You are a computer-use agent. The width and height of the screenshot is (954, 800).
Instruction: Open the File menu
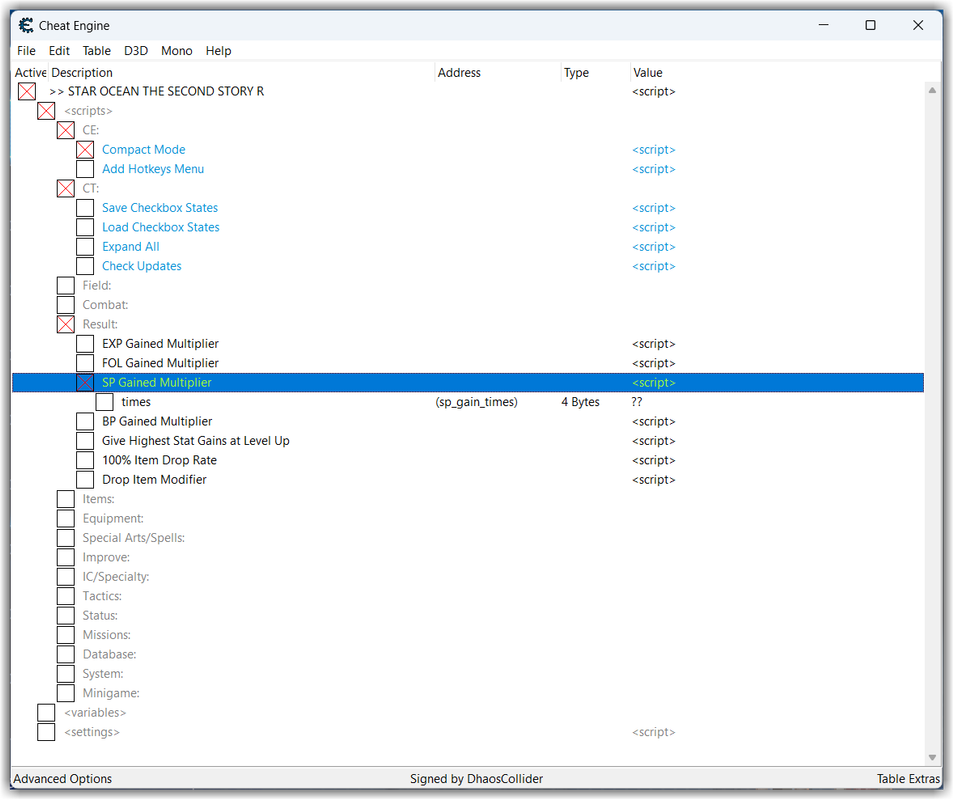(26, 51)
